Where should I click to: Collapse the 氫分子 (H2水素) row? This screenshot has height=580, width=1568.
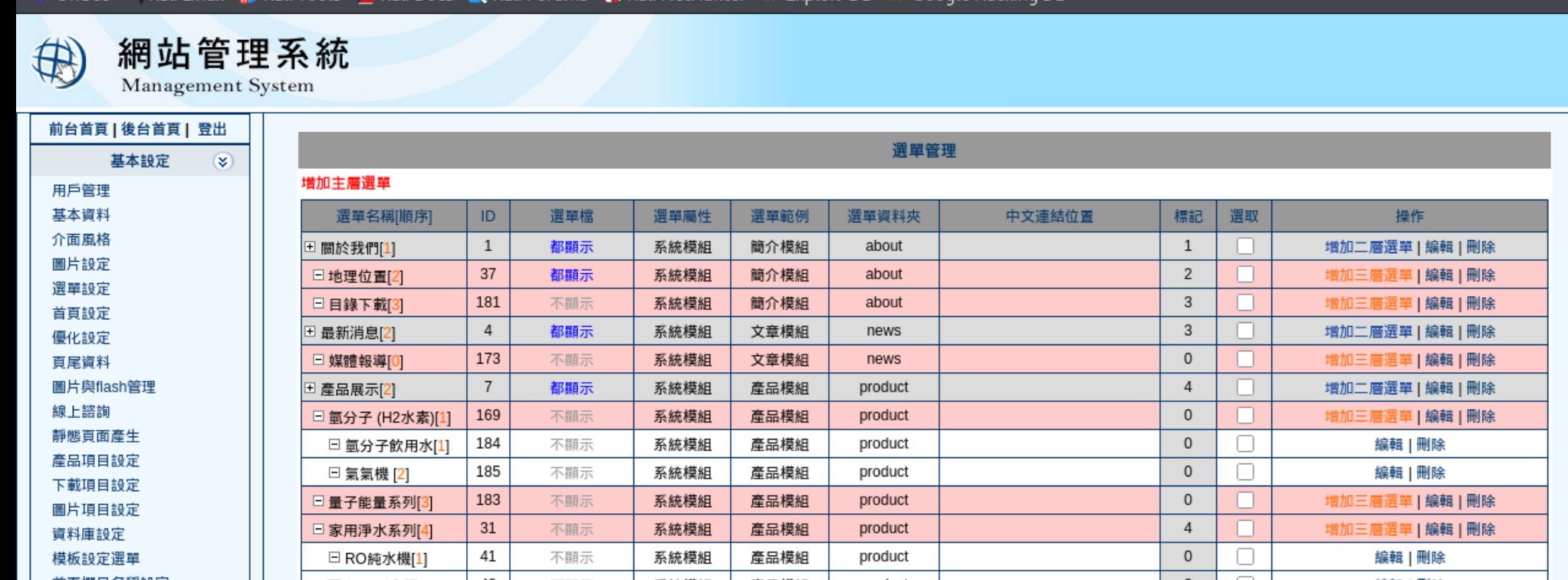[318, 417]
